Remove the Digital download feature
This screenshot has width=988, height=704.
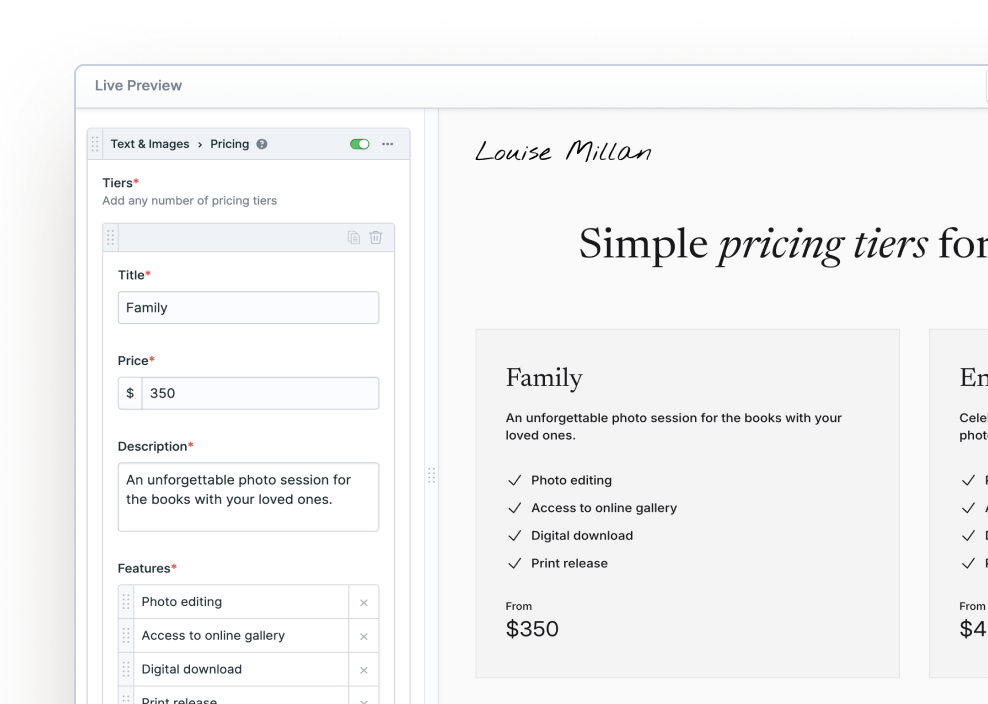coord(364,670)
